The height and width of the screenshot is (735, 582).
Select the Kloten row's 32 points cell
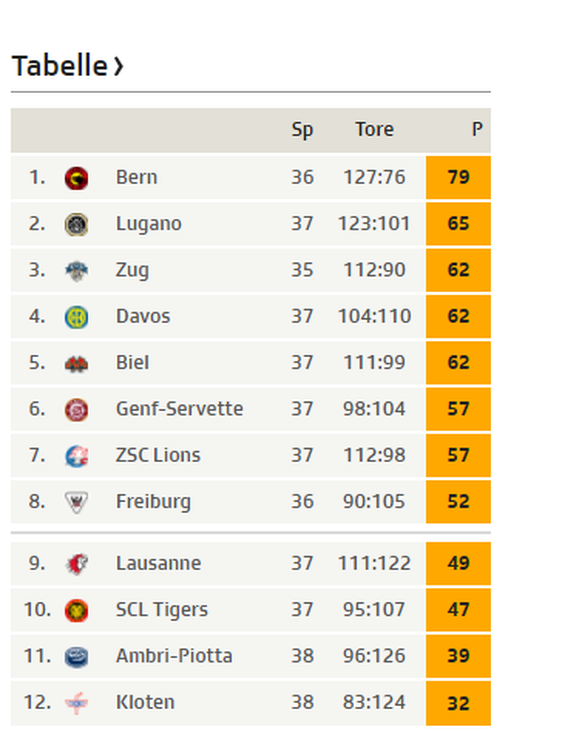458,703
